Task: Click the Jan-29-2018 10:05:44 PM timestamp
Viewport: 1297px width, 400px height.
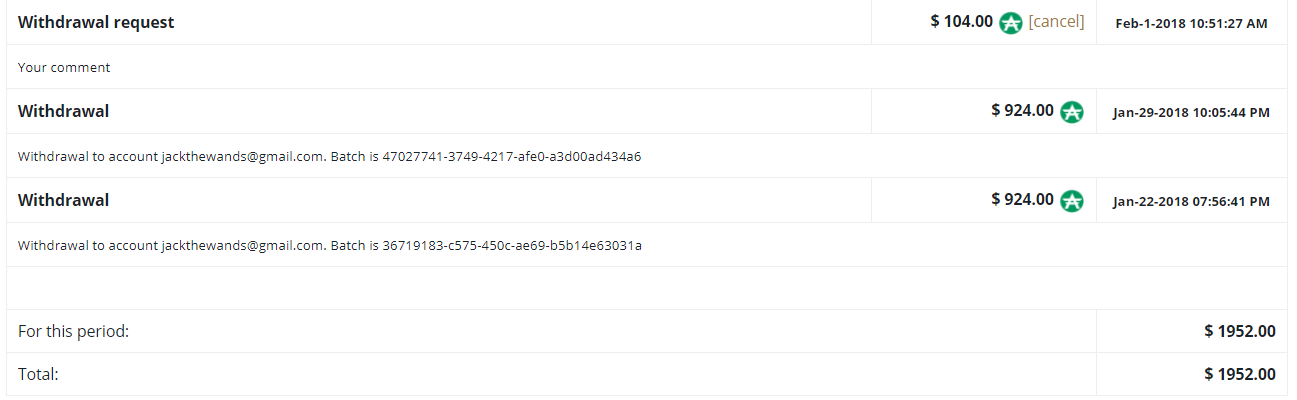Action: (x=1191, y=112)
